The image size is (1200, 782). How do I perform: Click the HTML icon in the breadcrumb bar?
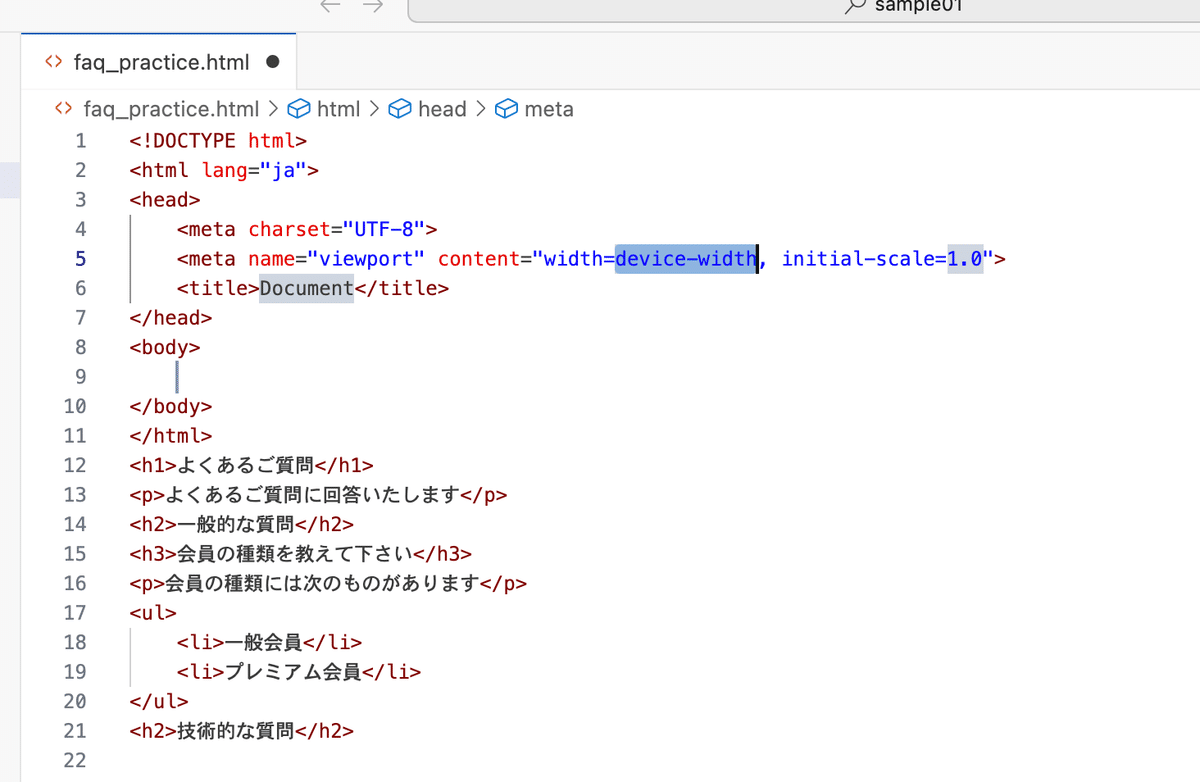(63, 109)
